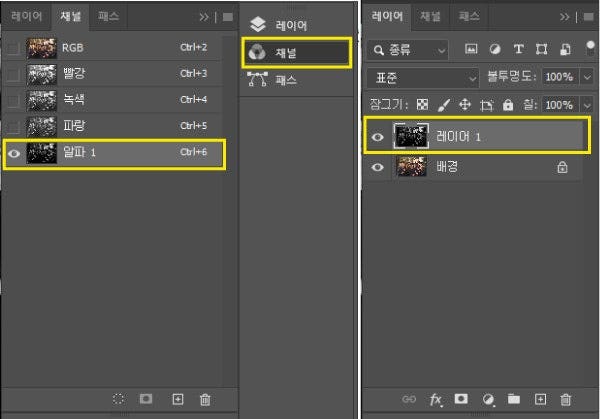Switch to 패스 tab in left panel
The height and width of the screenshot is (419, 600).
coord(108,16)
